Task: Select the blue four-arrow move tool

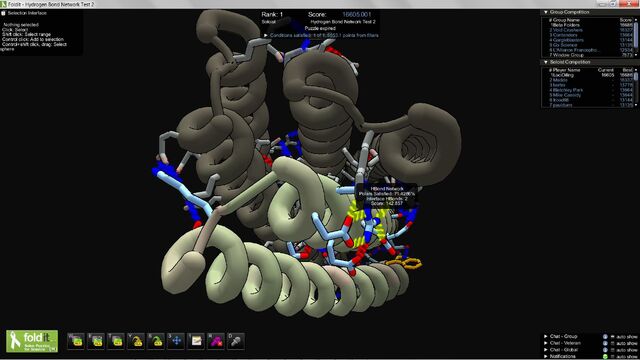Action: (176, 341)
